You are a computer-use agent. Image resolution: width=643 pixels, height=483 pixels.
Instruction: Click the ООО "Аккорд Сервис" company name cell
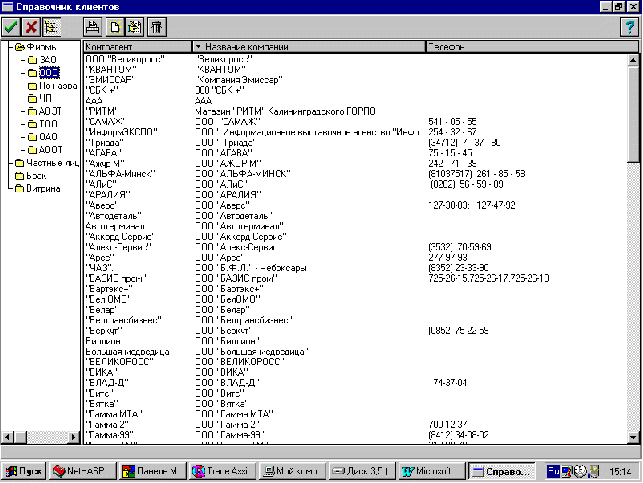tap(241, 236)
